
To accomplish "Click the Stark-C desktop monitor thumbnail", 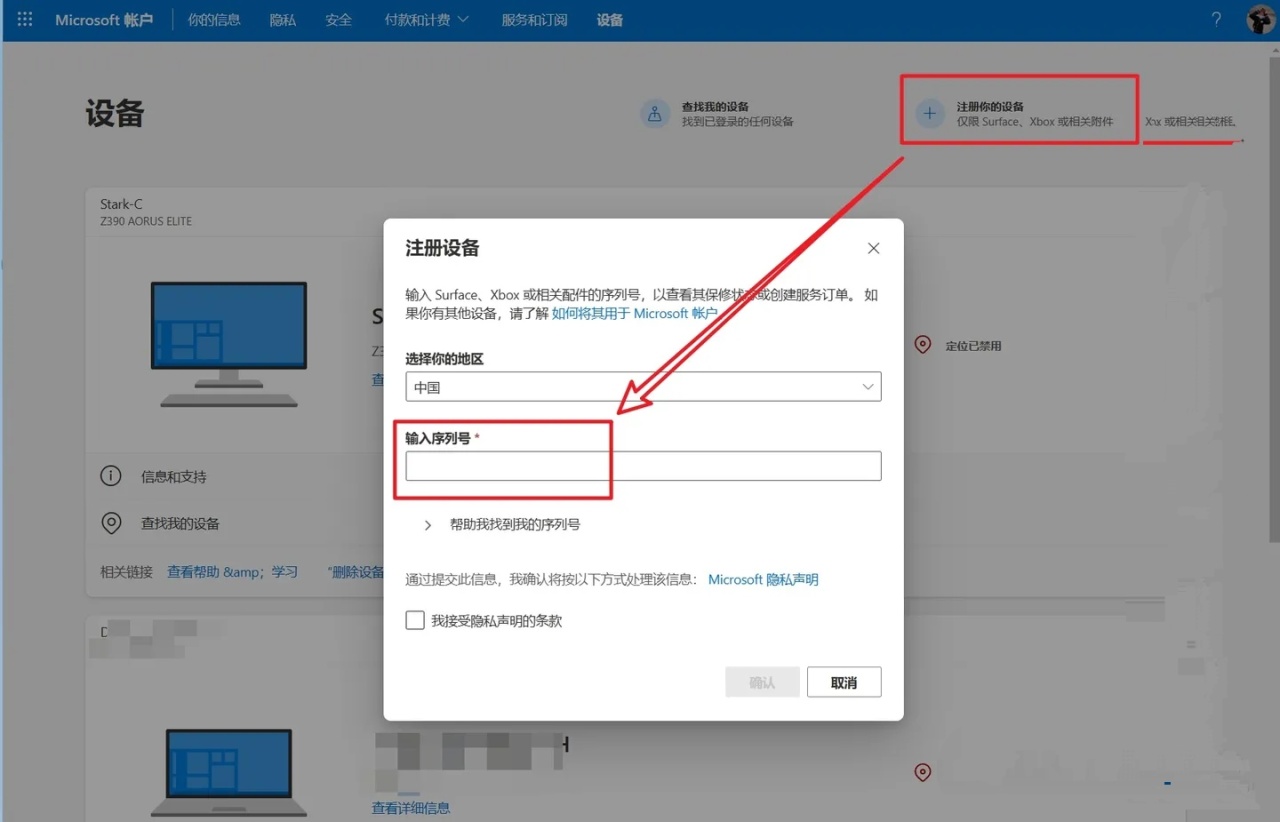I will [229, 344].
